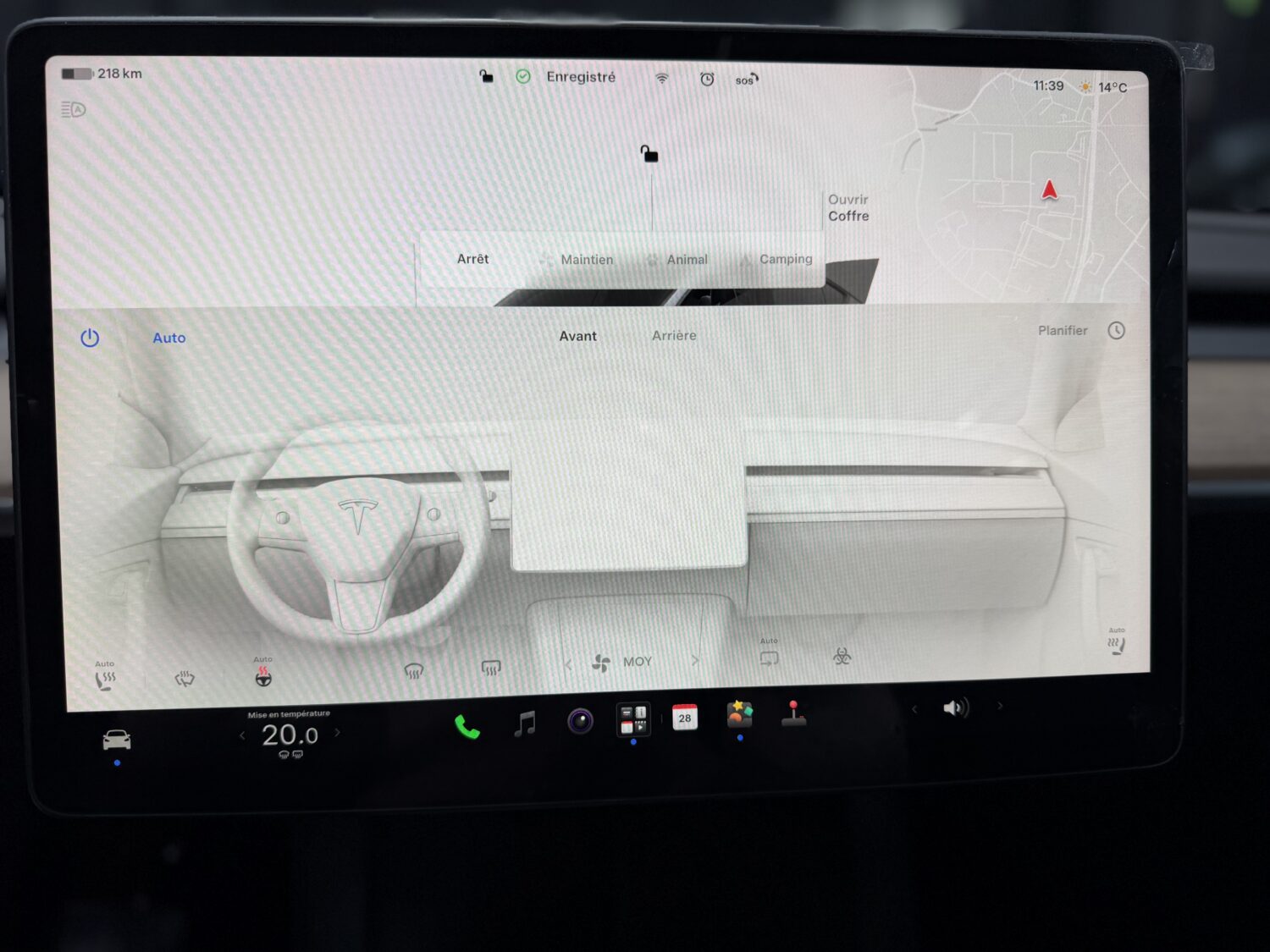Viewport: 1270px width, 952px height.
Task: Tap the climate power button
Action: (x=90, y=338)
